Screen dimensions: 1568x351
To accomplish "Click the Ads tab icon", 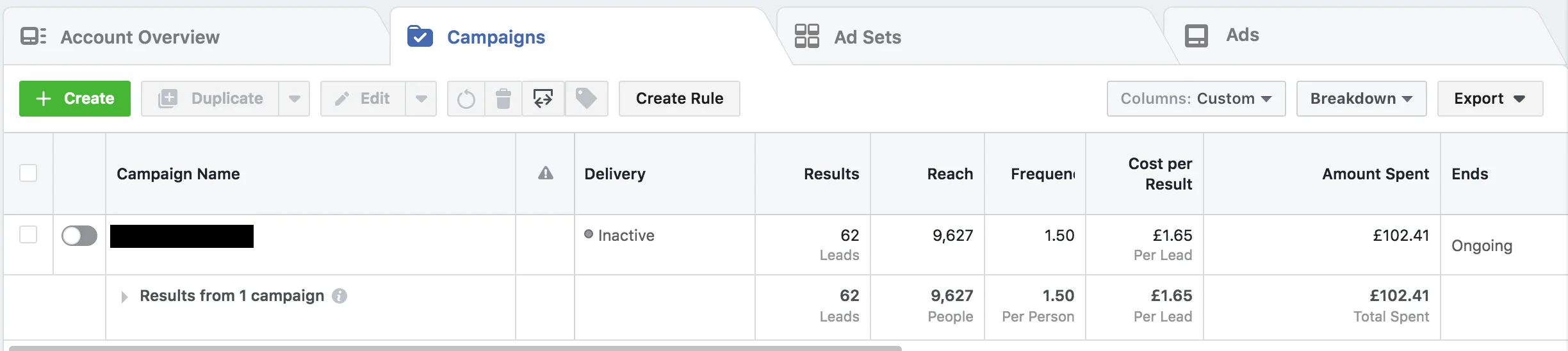I will (1196, 36).
